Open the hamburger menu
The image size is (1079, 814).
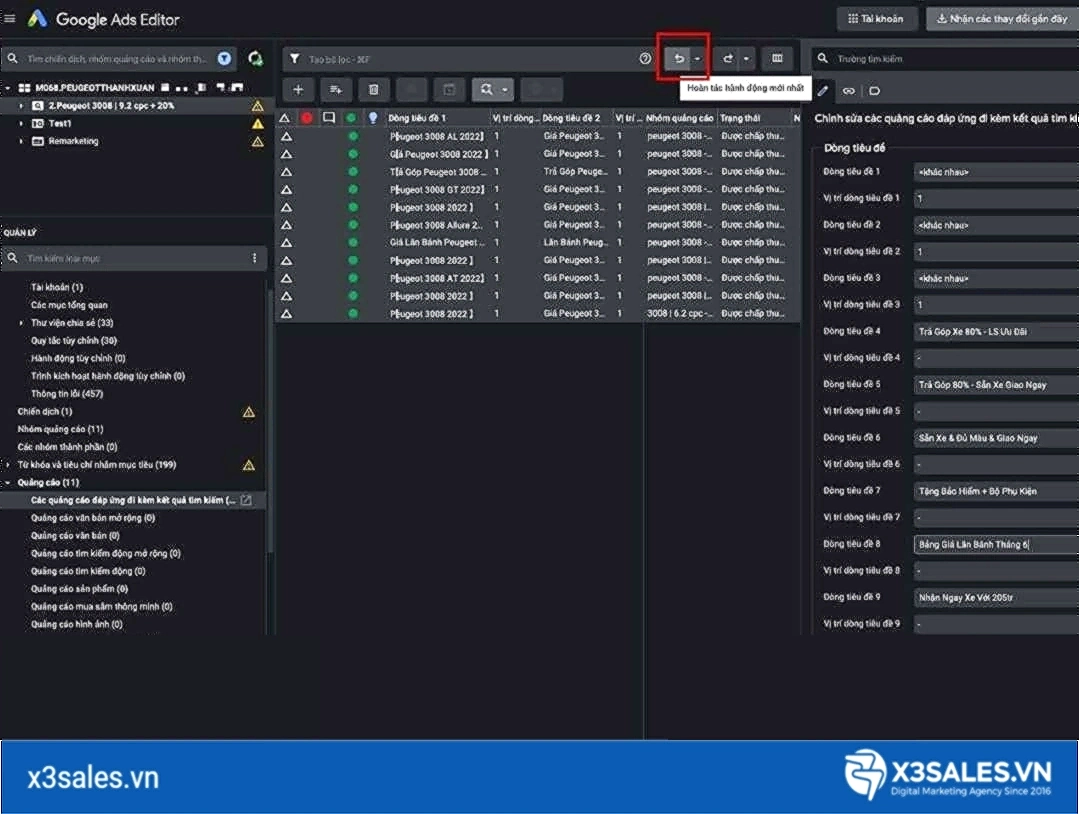pos(10,19)
